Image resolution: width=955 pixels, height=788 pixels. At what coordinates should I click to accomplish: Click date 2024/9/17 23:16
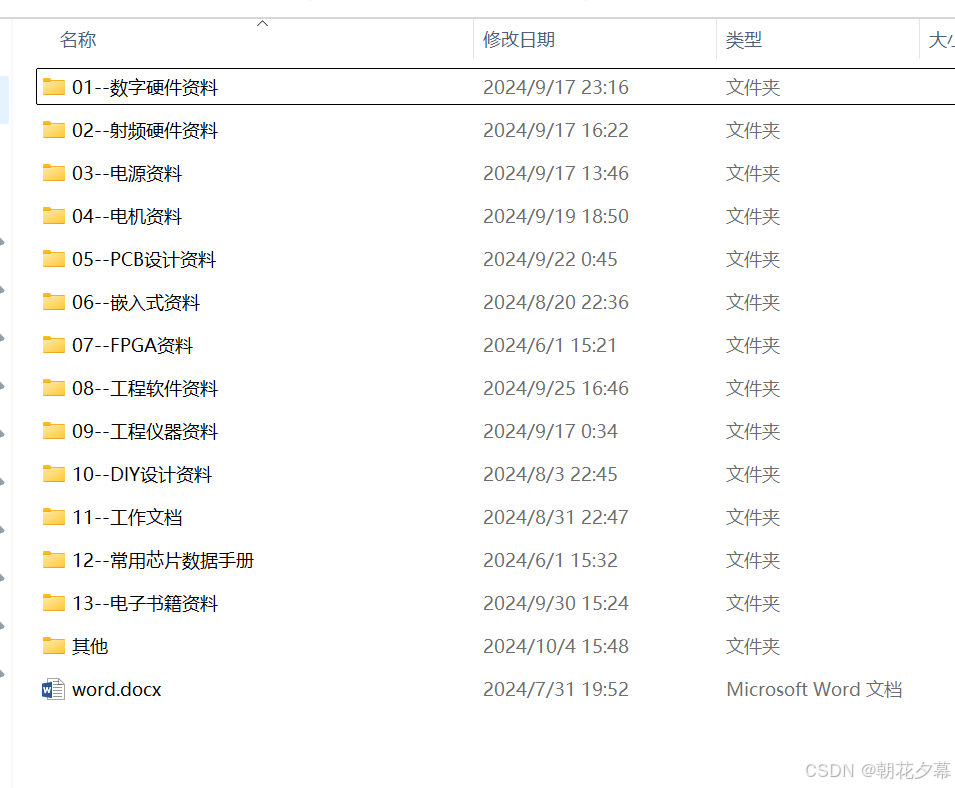point(555,87)
